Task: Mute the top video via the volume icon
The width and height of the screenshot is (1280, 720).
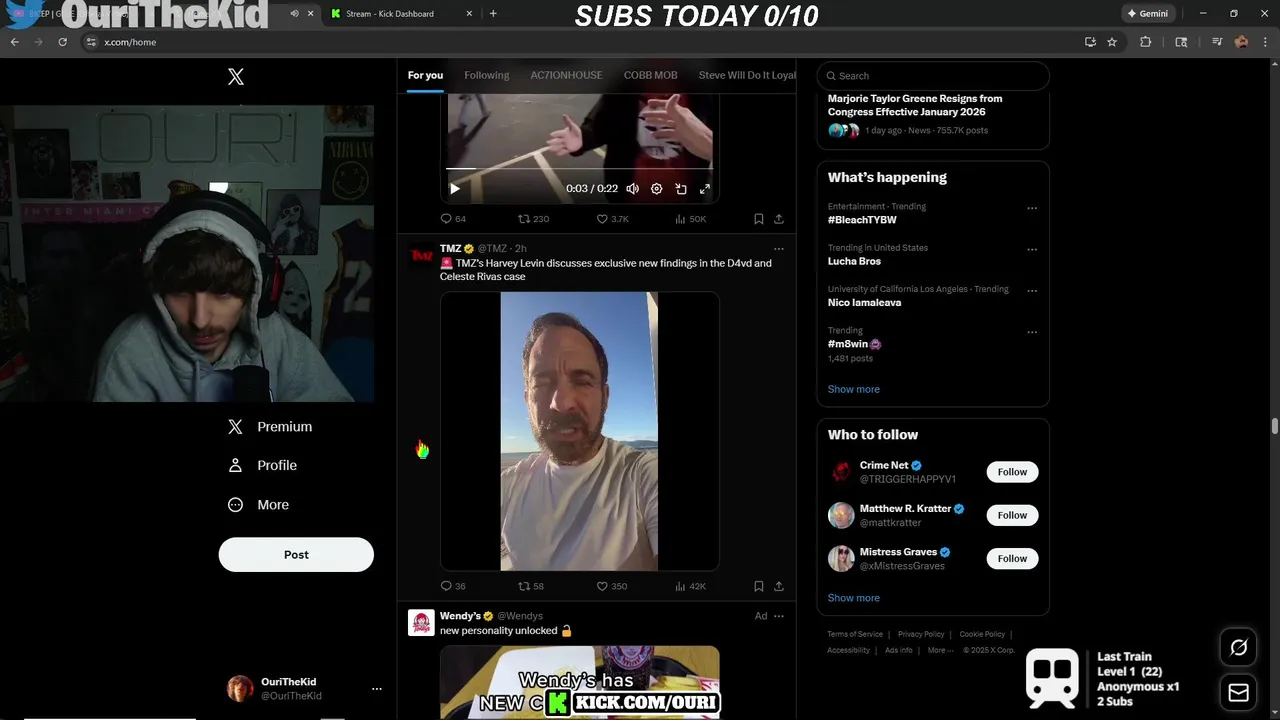Action: 632,188
